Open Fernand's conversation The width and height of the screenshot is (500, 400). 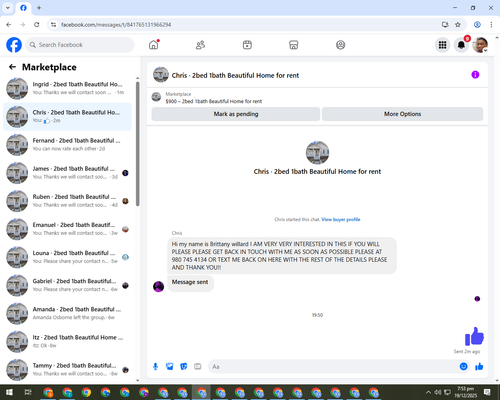[x=67, y=145]
